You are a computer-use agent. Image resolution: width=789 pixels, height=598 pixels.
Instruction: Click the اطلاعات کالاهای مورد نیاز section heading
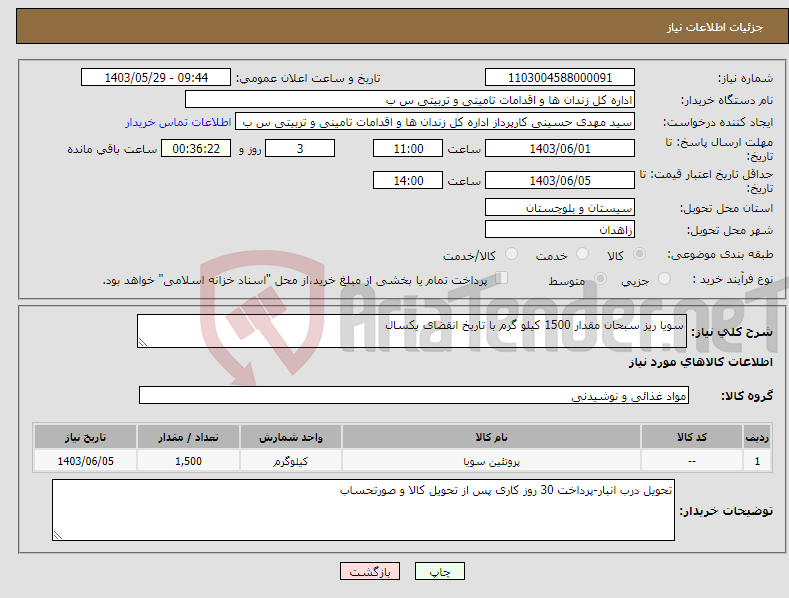pos(700,362)
